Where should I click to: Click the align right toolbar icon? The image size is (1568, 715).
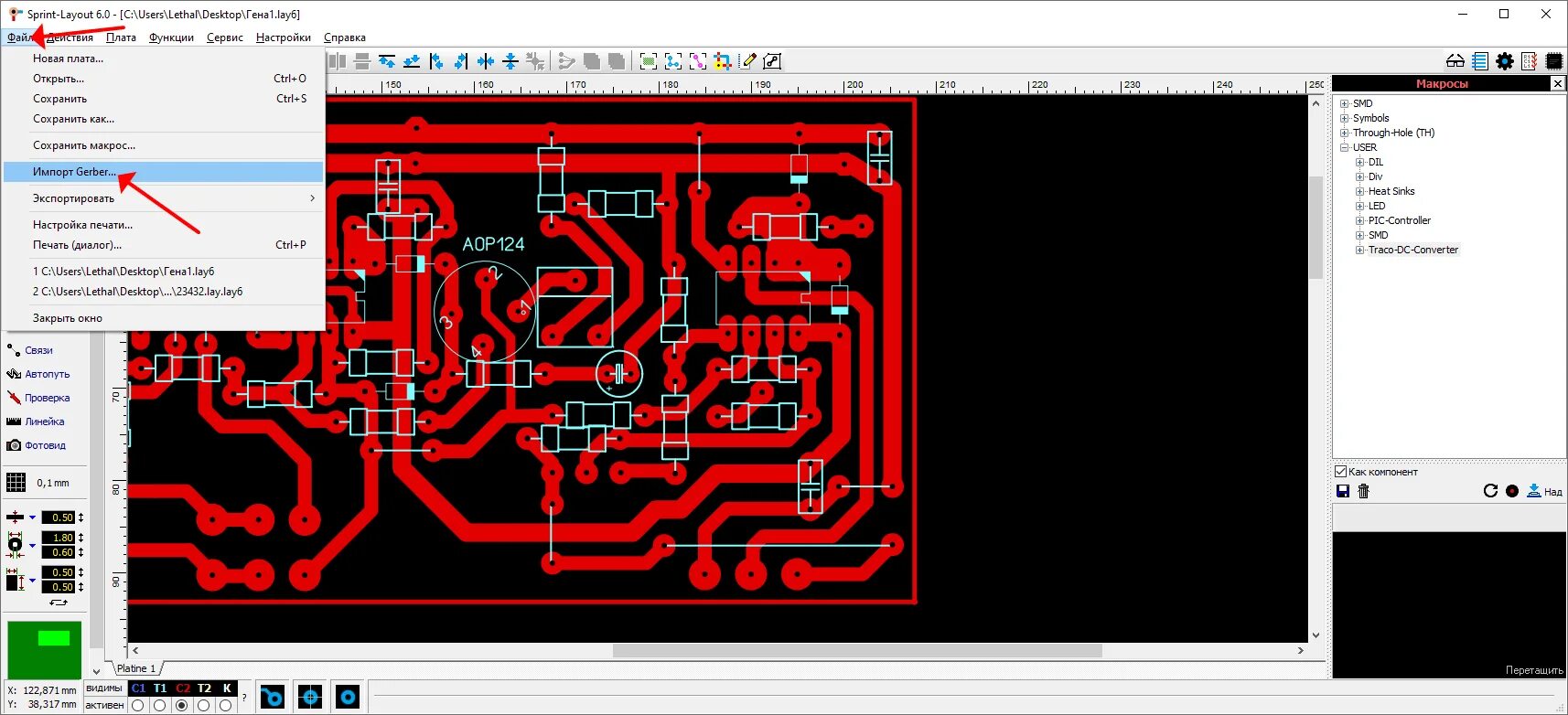[461, 61]
